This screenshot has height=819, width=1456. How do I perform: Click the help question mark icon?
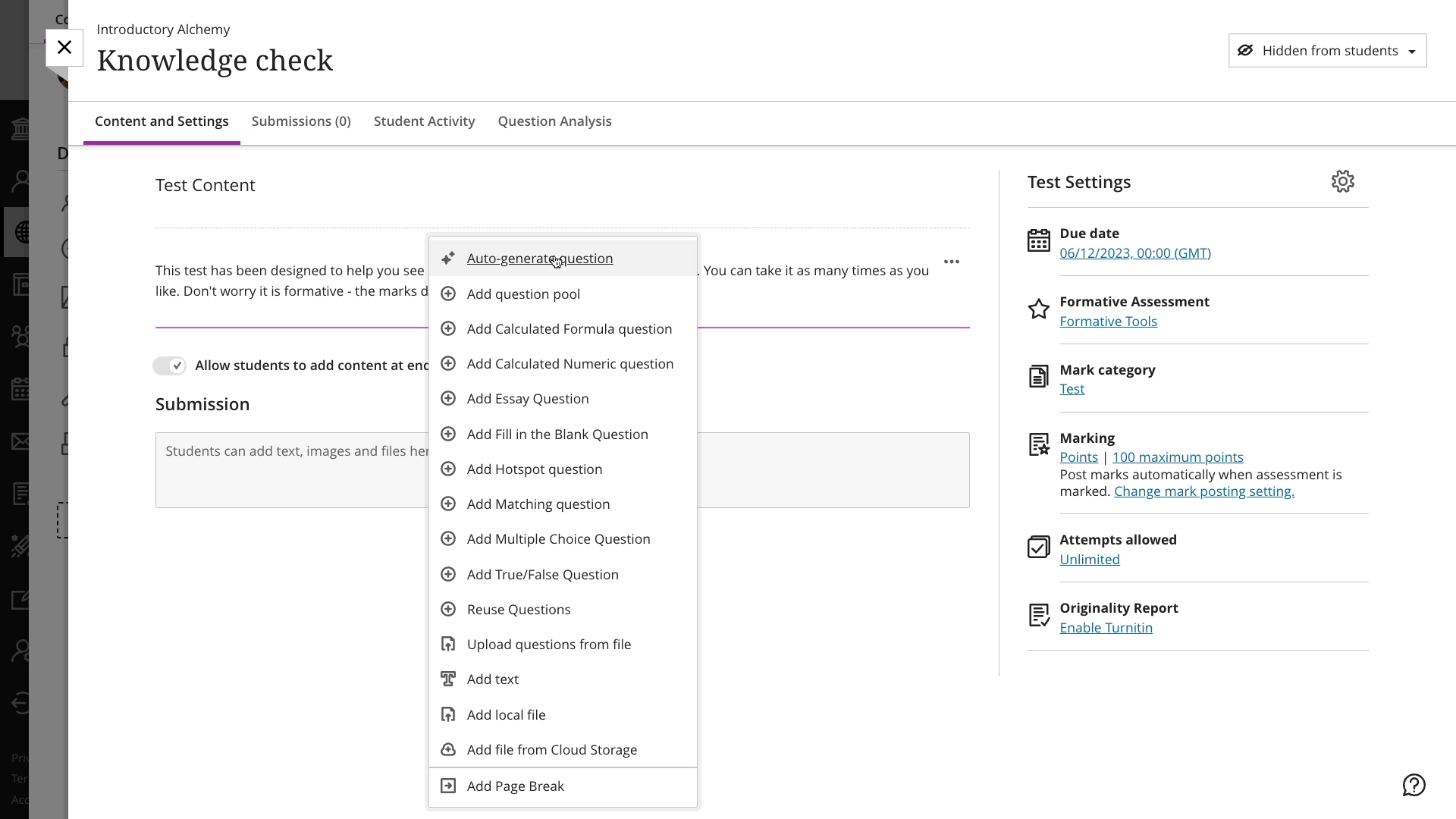(1414, 785)
